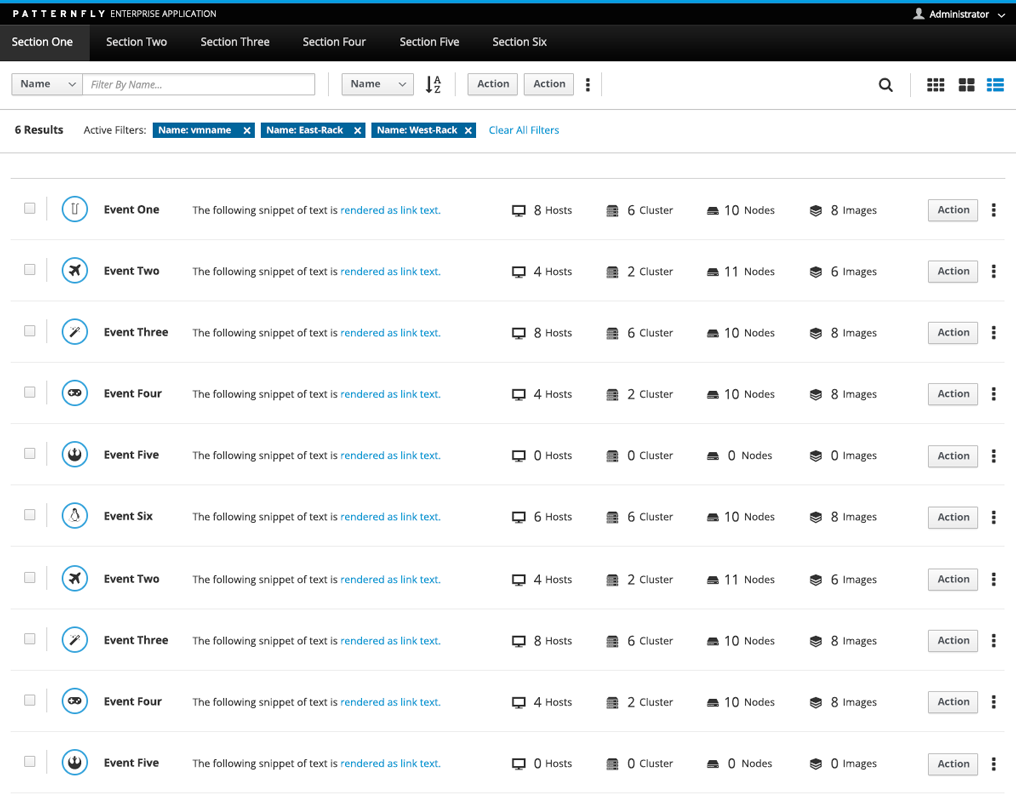The height and width of the screenshot is (800, 1016).
Task: Check the last Event Five row checkbox
Action: [x=30, y=761]
